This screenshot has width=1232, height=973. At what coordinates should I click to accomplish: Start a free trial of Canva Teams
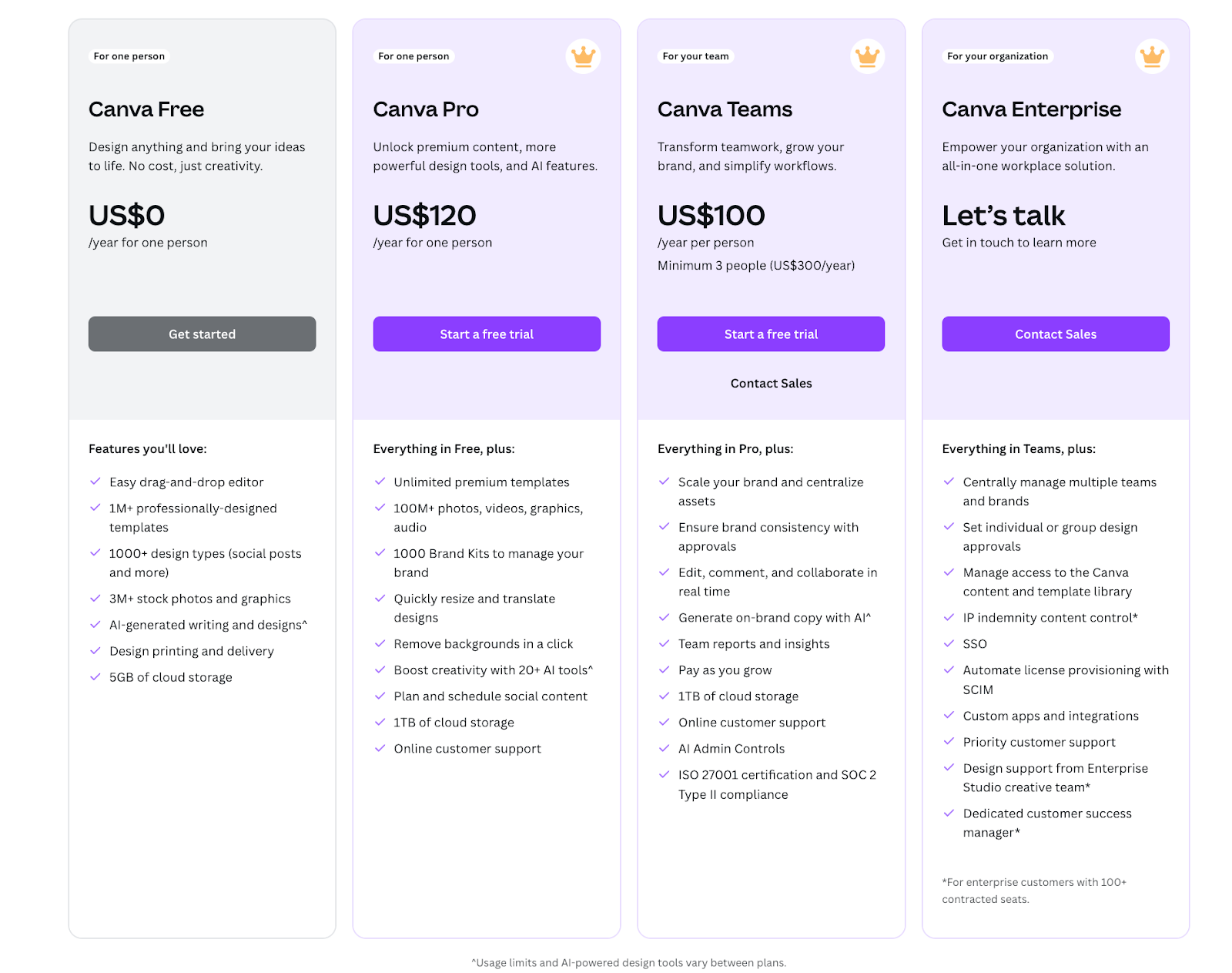[x=770, y=334]
